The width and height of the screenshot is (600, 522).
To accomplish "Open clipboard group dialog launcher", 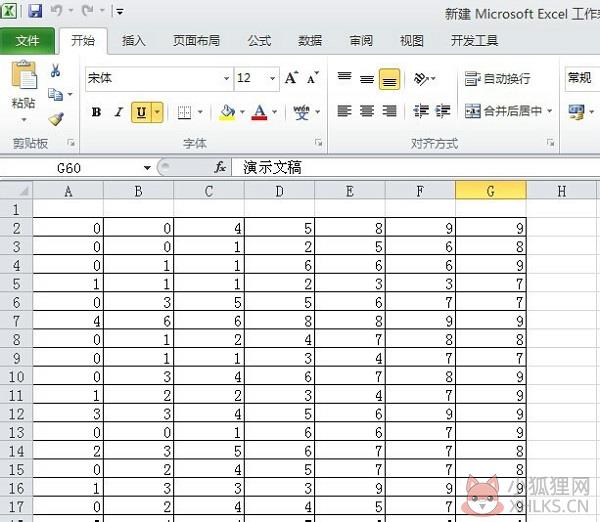I will click(71, 143).
